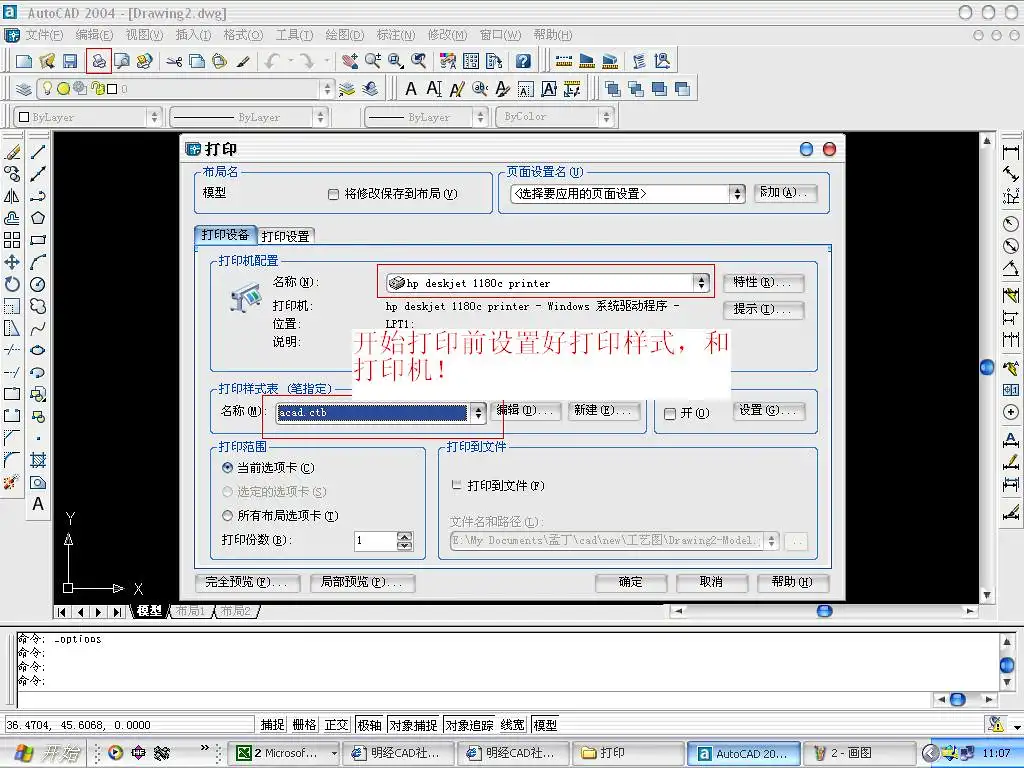Switch to the 打印设置 tab

[285, 236]
